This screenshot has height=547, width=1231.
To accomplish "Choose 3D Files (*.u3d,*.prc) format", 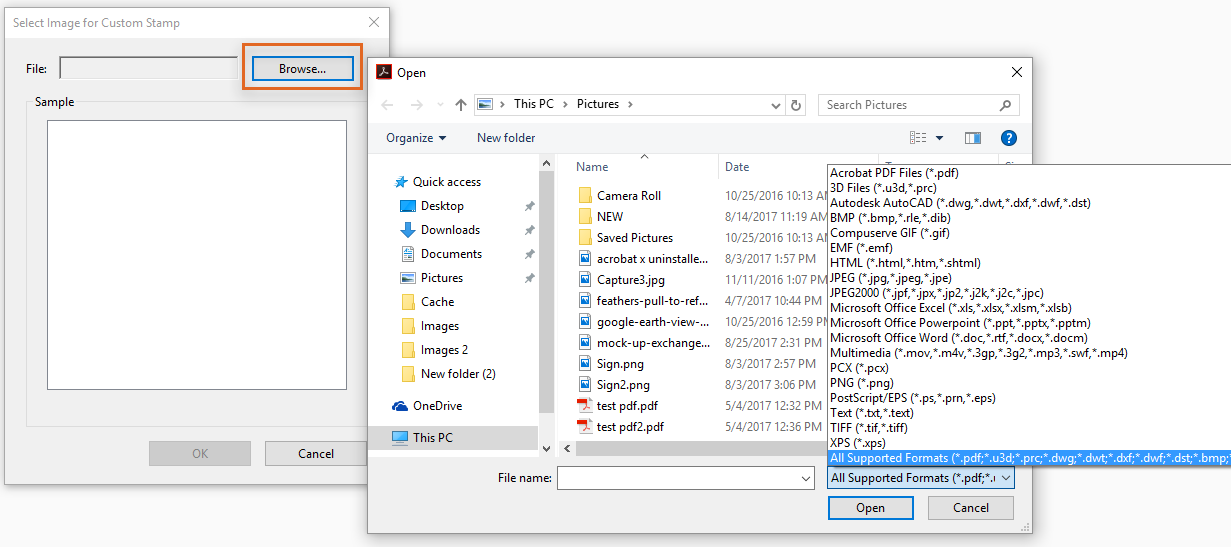I will tap(883, 188).
